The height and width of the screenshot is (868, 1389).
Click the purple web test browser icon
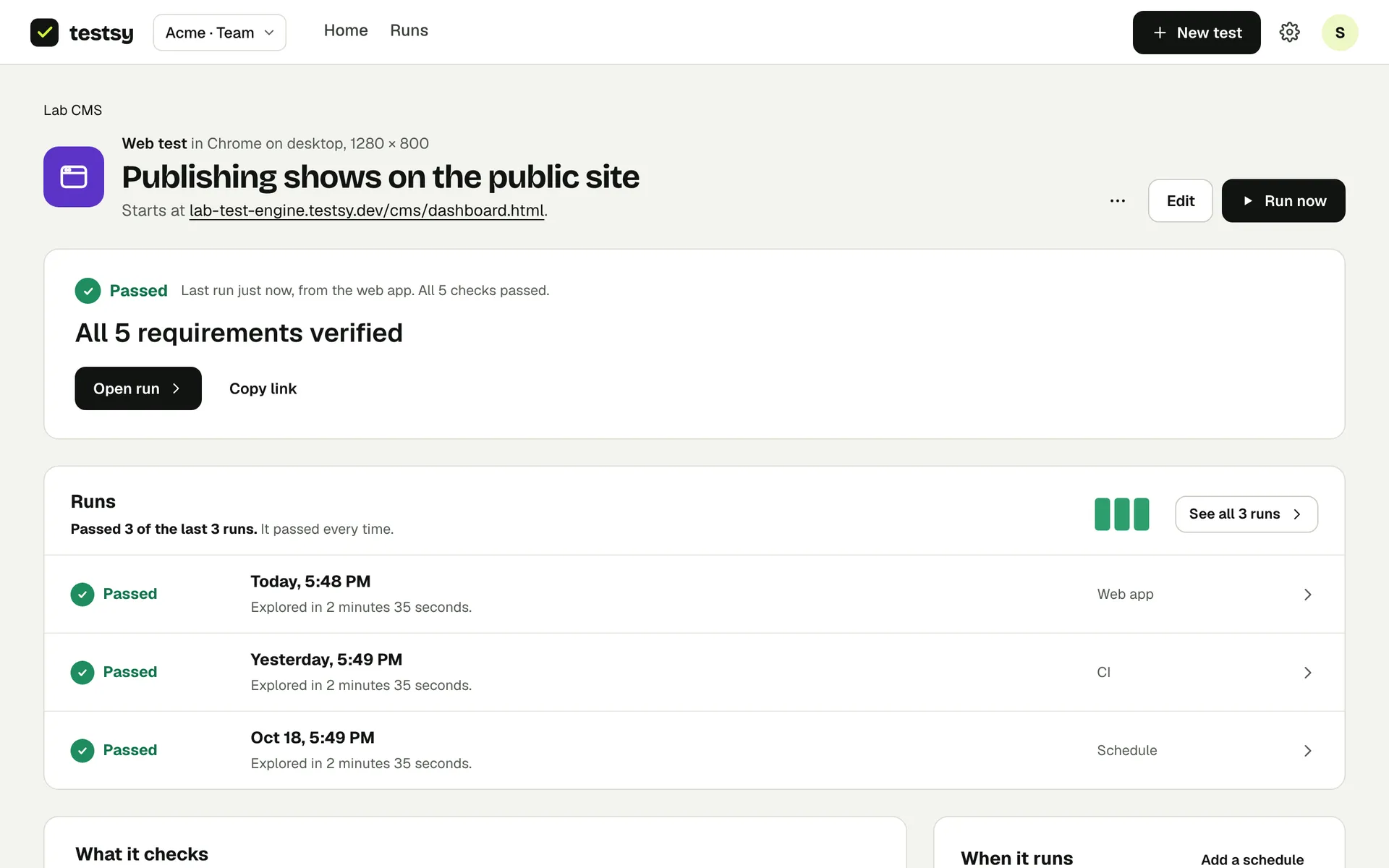[74, 177]
